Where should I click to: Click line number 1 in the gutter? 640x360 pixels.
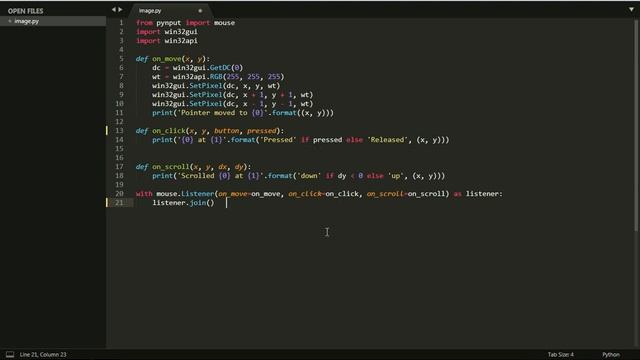(x=121, y=22)
